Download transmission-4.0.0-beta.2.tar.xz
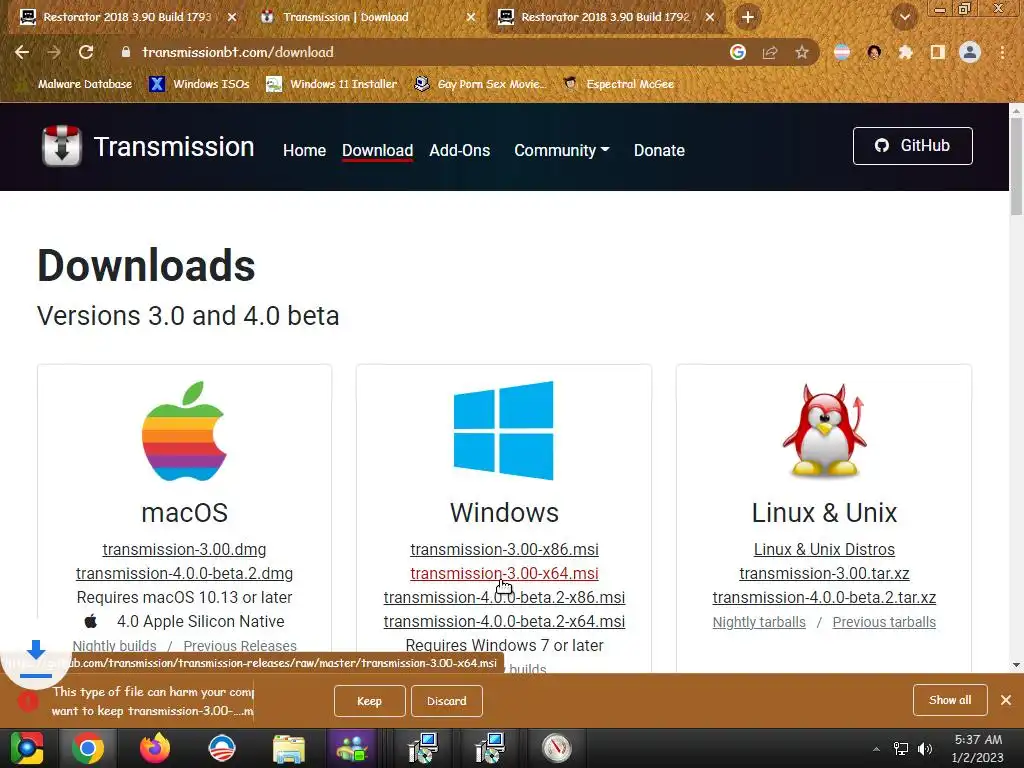This screenshot has height=768, width=1024. point(824,598)
